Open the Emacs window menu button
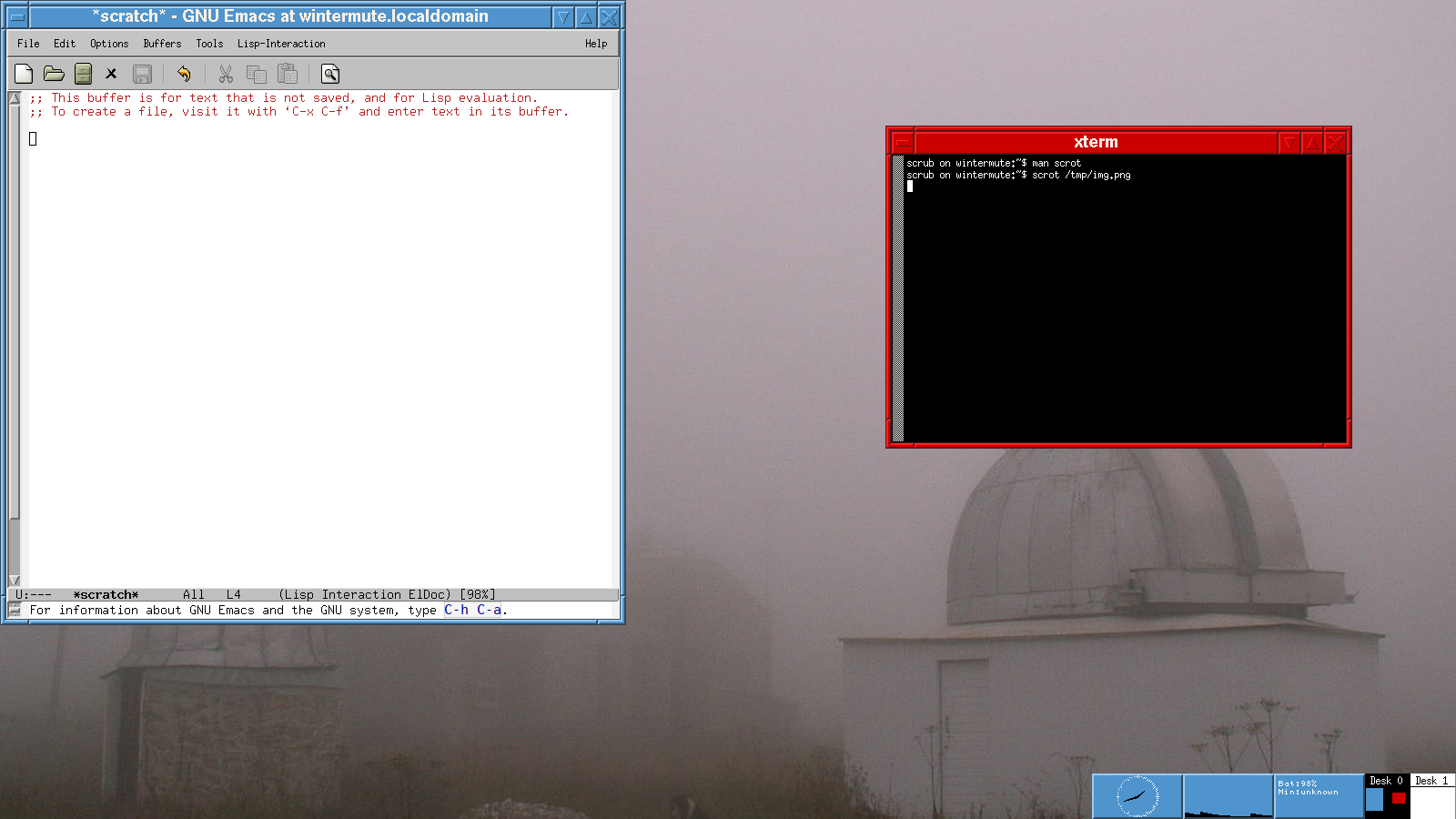1456x819 pixels. [x=16, y=16]
